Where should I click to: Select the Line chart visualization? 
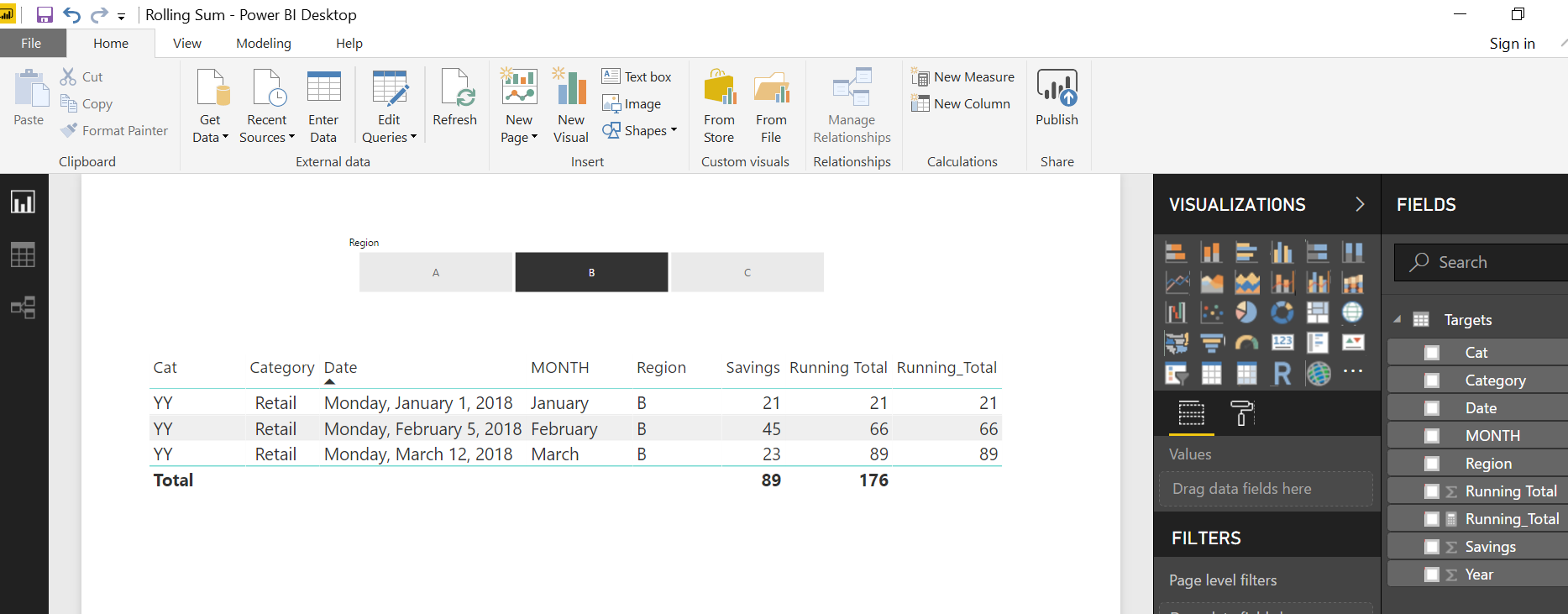[1176, 283]
